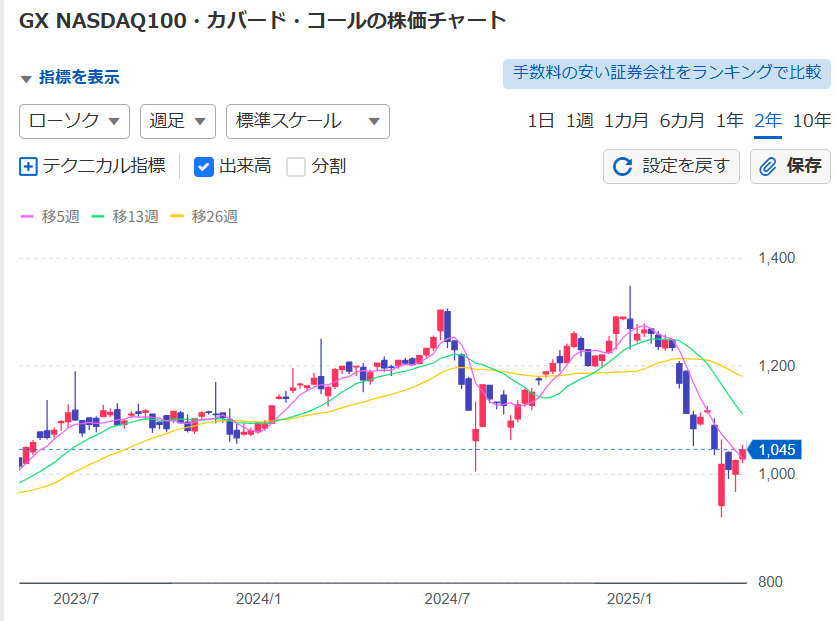Click the 移5週 legend text
This screenshot has width=837, height=621.
[60, 216]
